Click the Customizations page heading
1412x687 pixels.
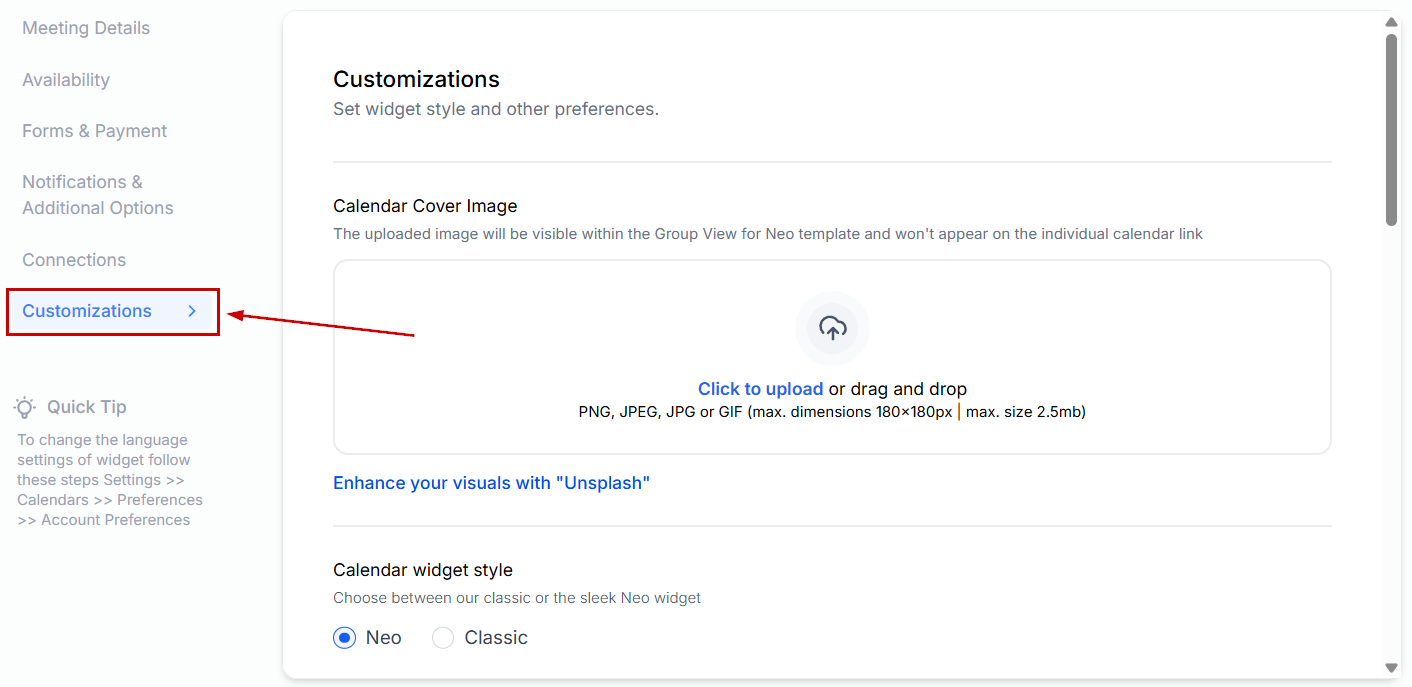point(416,79)
